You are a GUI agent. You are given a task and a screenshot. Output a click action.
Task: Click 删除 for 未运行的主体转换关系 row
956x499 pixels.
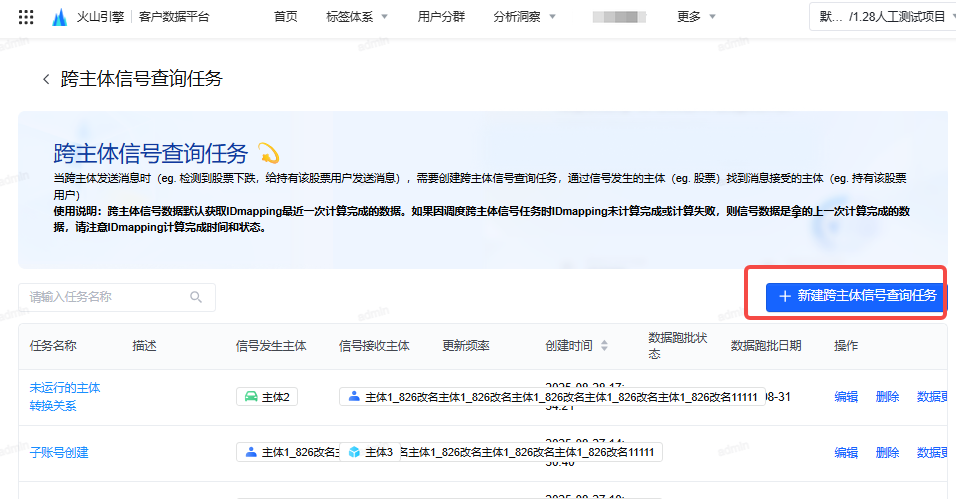(x=887, y=397)
